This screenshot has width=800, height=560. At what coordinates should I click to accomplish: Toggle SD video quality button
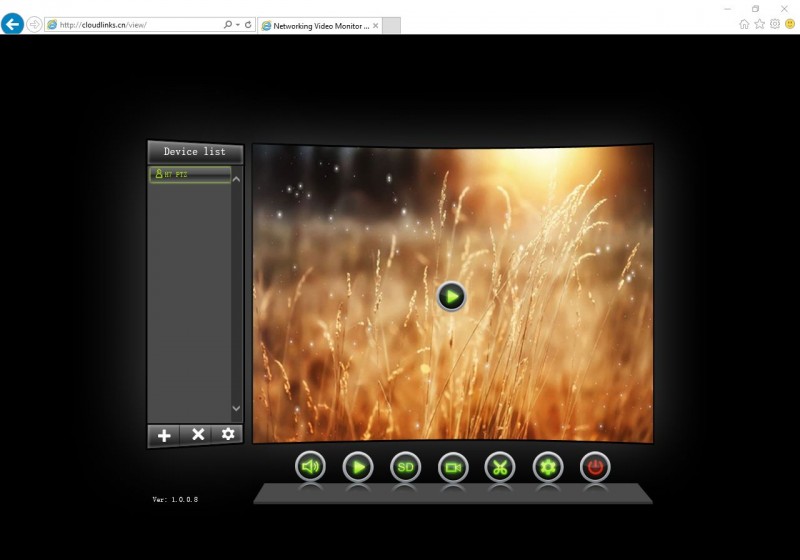coord(405,466)
